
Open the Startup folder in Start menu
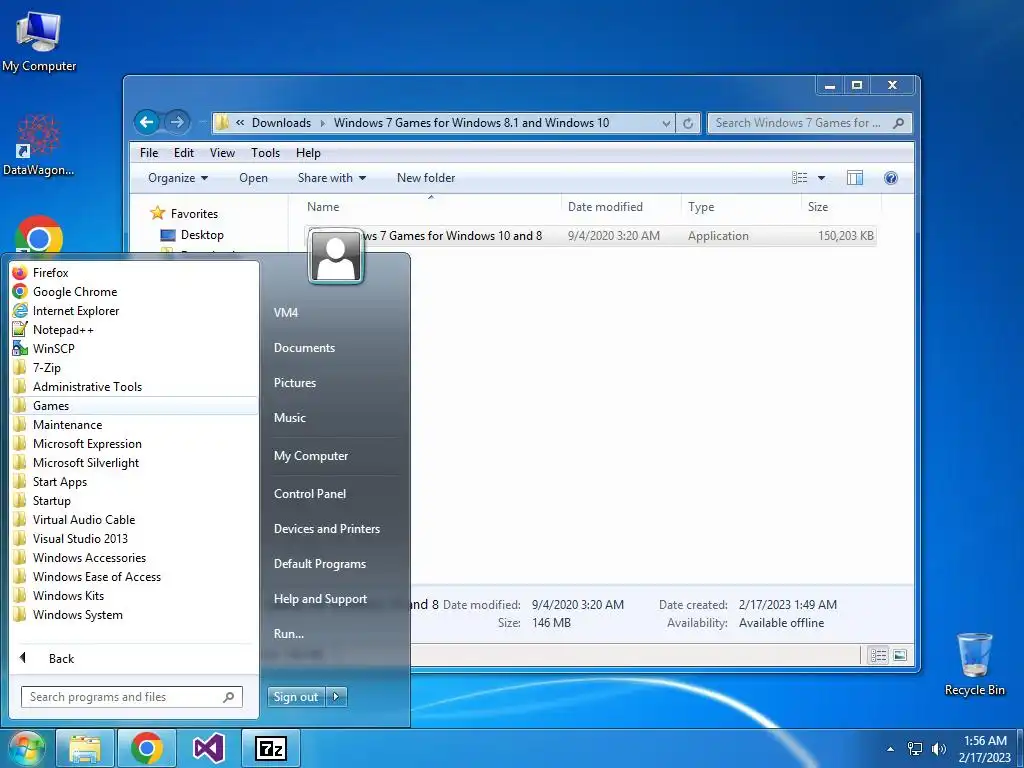134,500
